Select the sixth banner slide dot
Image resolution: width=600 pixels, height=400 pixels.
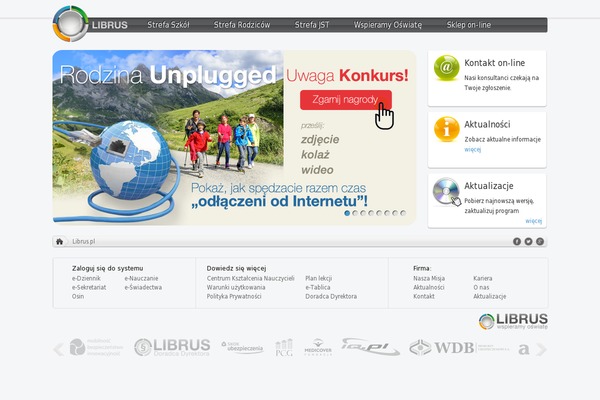387,213
